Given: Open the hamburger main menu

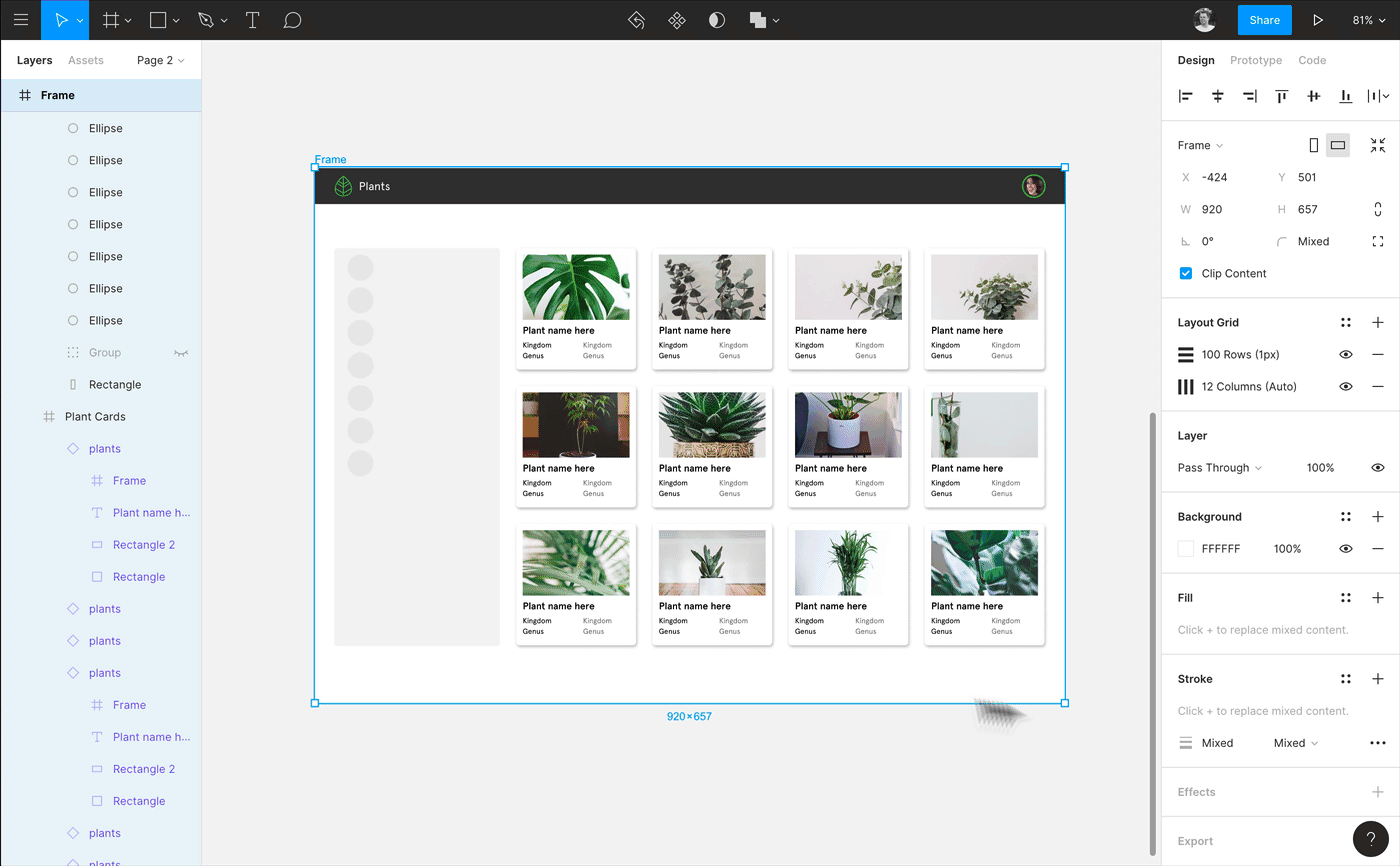Looking at the screenshot, I should coord(20,20).
